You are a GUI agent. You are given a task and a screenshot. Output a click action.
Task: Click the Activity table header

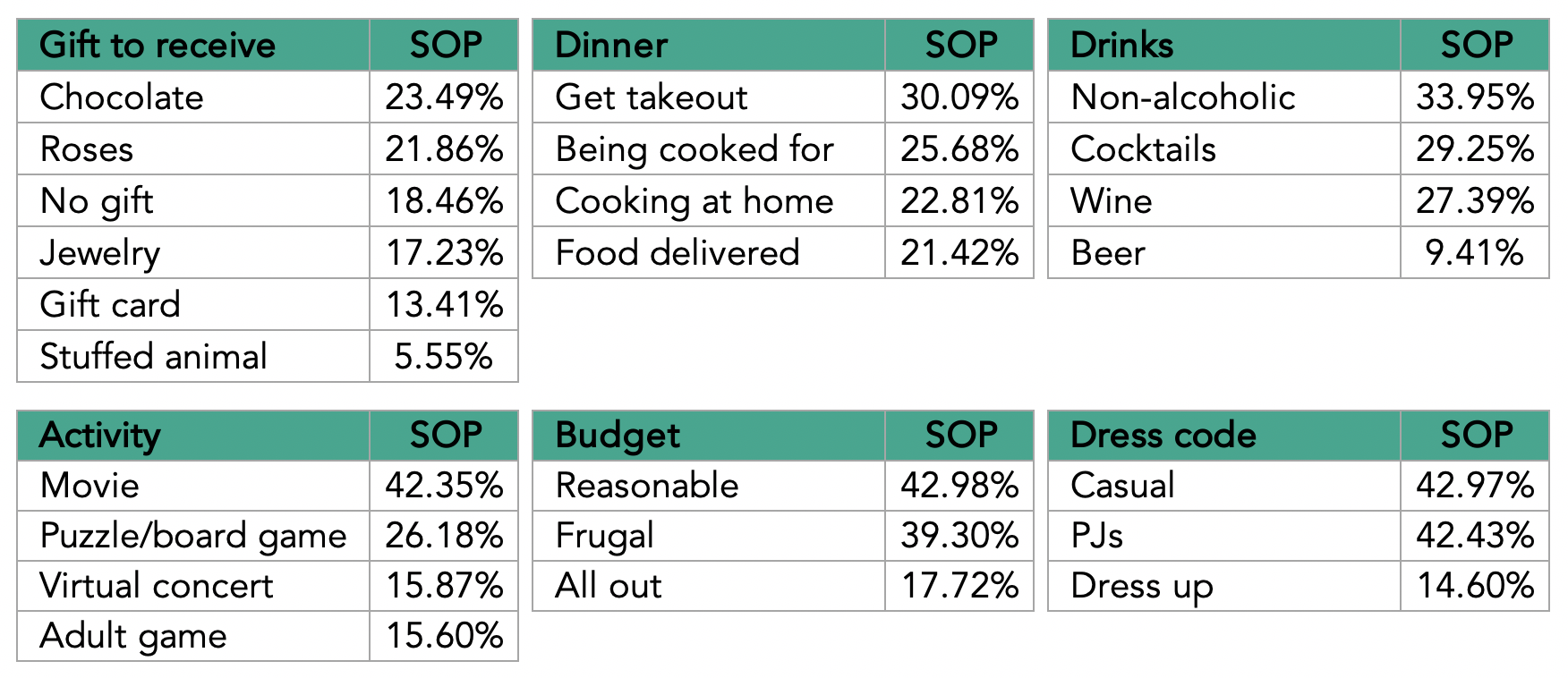pos(99,436)
